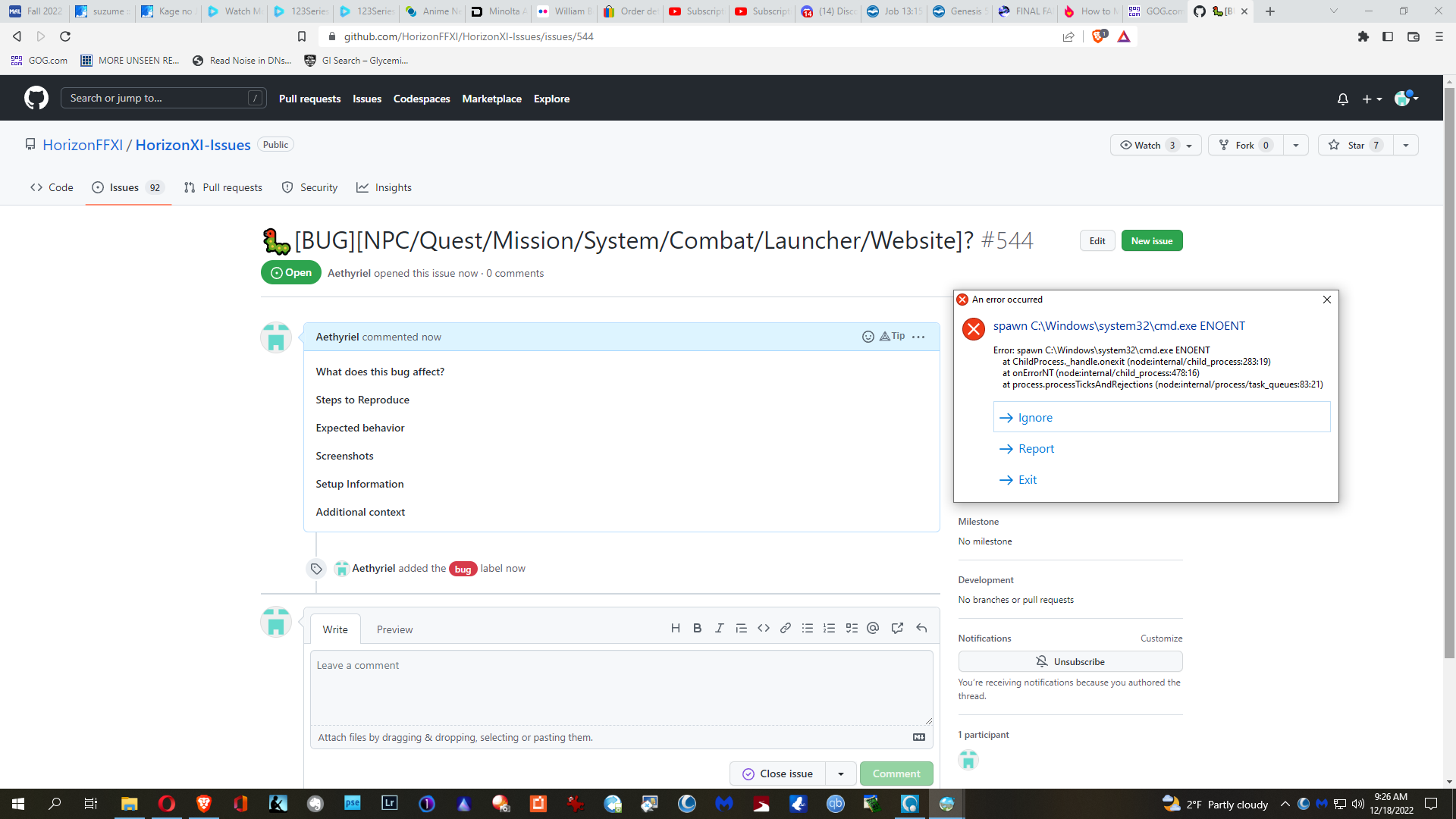Apply bold formatting in the comment toolbar
The height and width of the screenshot is (819, 1456).
(697, 628)
